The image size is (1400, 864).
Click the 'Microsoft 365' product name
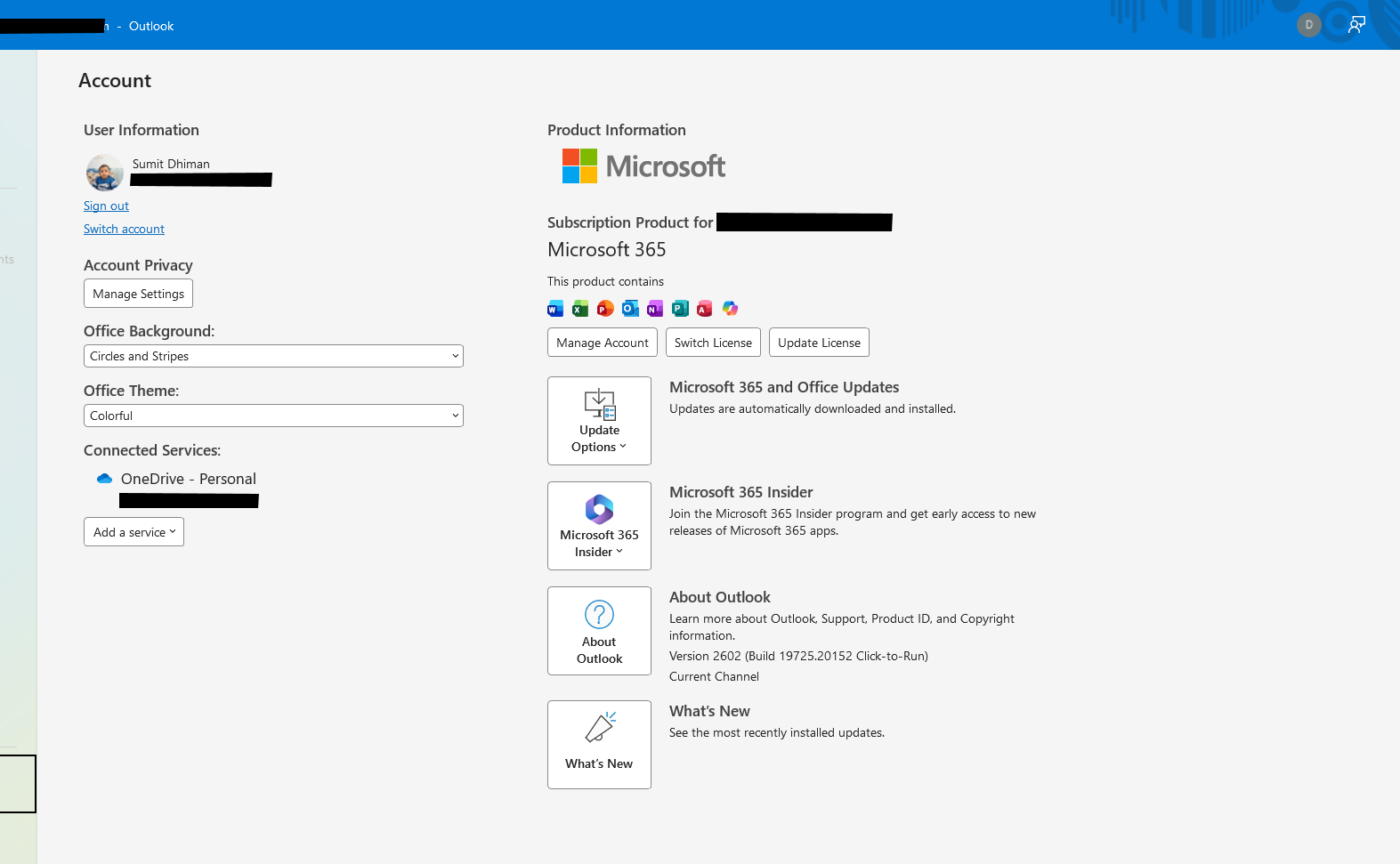pyautogui.click(x=607, y=249)
